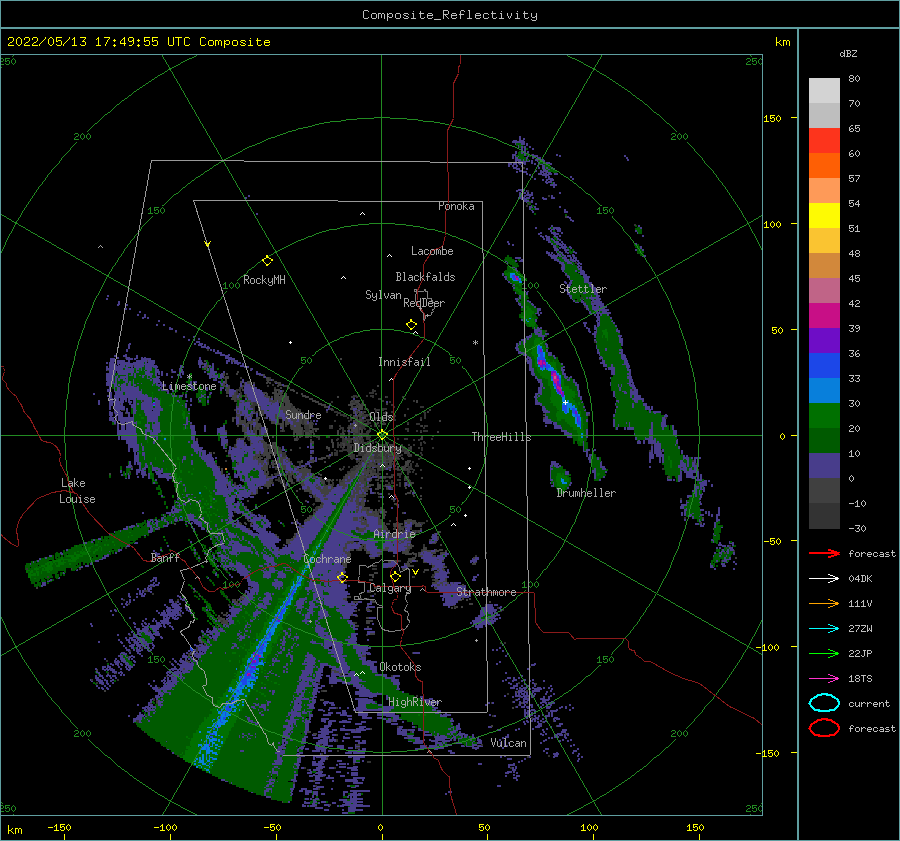Click the white cross on the ThreeHills storm cell
900x841 pixels.
565,402
